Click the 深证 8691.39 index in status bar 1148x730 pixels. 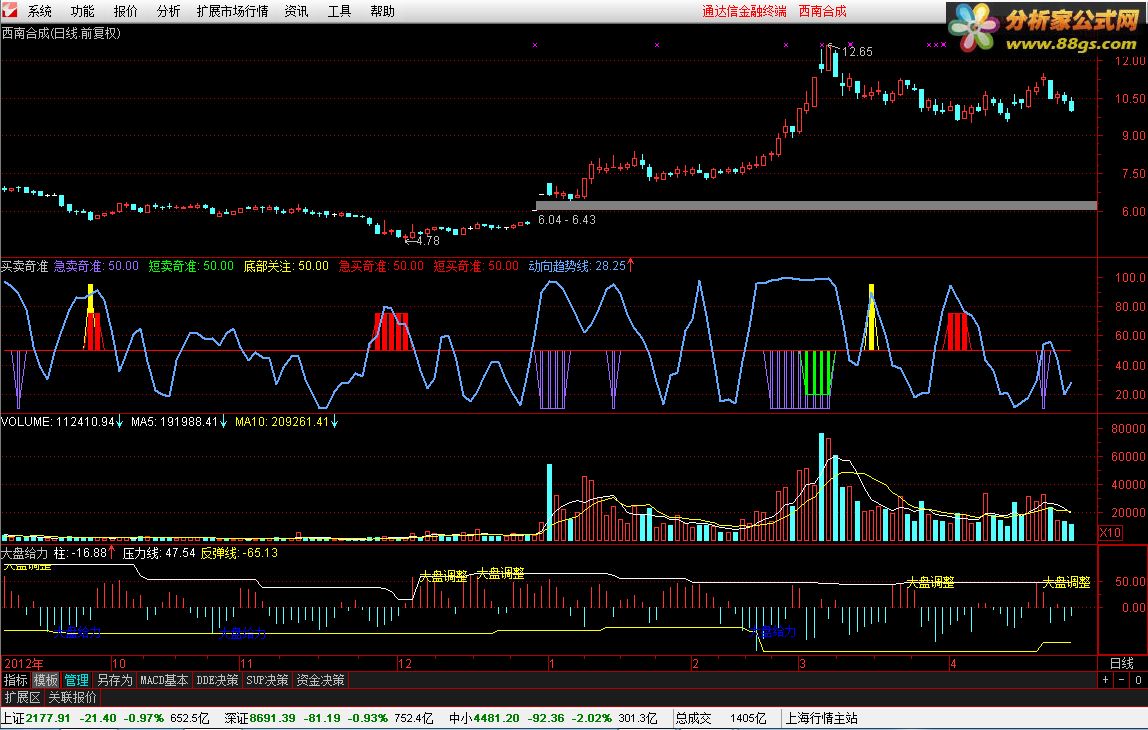click(260, 718)
